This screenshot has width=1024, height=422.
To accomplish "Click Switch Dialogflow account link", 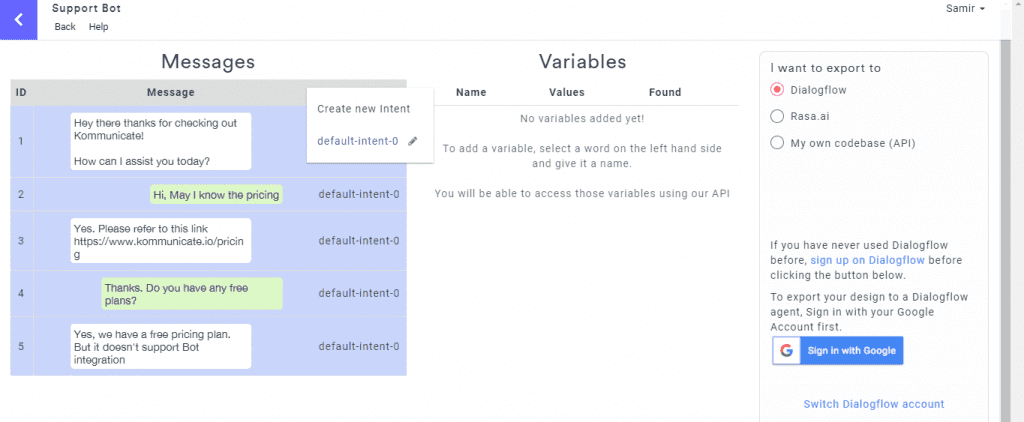I will point(874,404).
